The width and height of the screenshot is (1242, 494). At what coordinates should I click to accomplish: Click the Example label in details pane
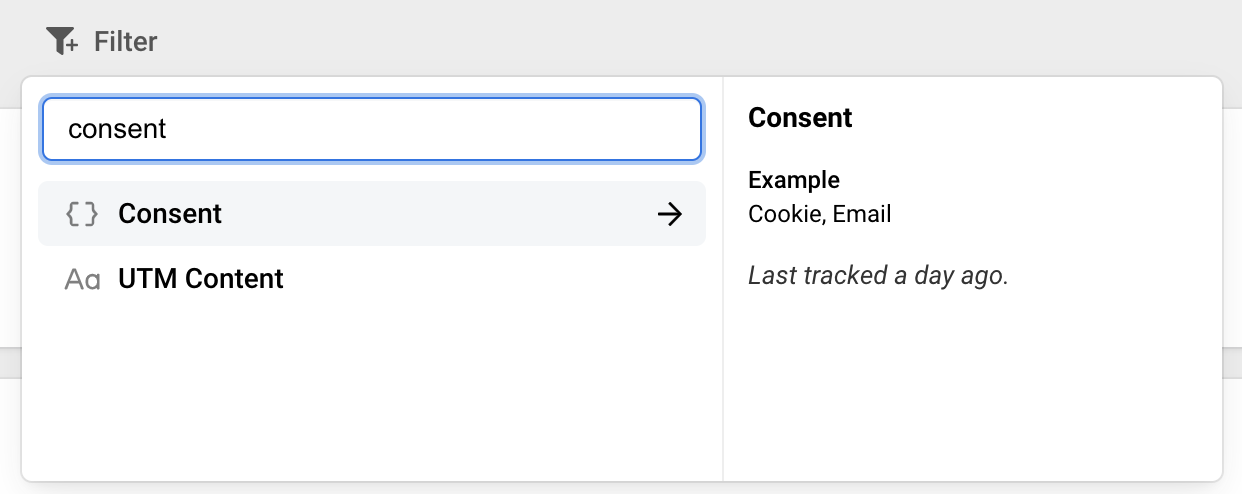(x=794, y=180)
